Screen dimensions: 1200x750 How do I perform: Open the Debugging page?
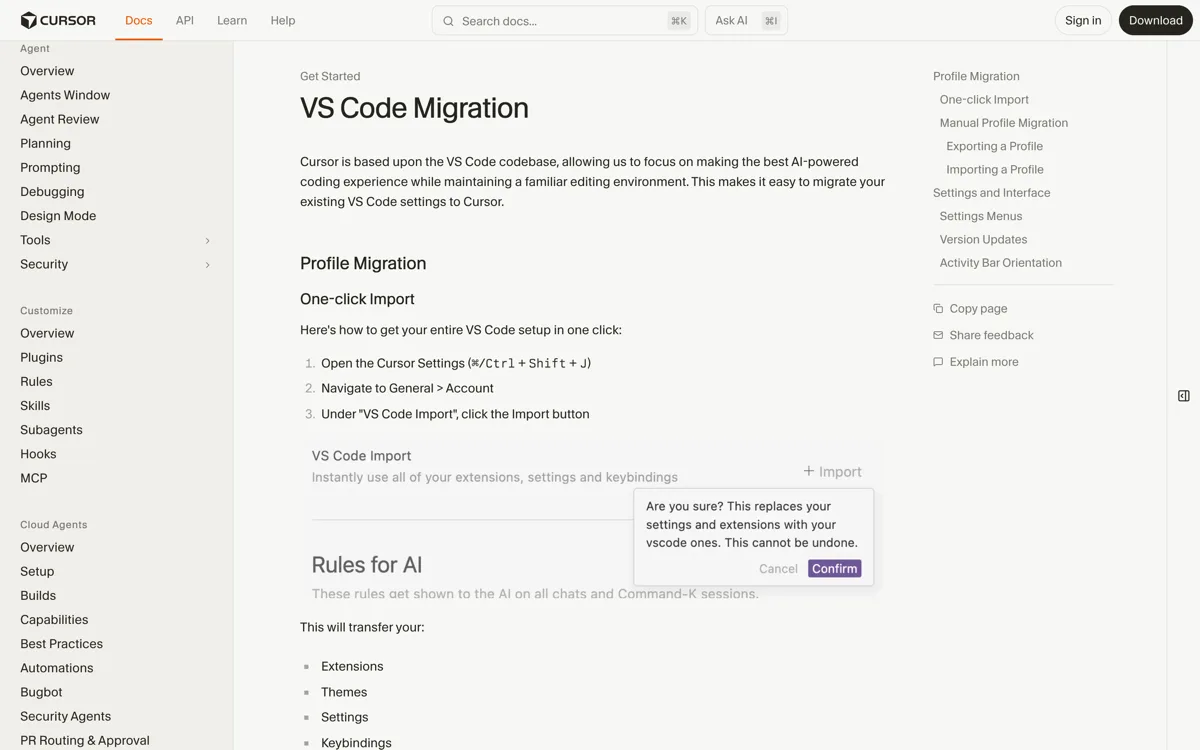coord(52,191)
